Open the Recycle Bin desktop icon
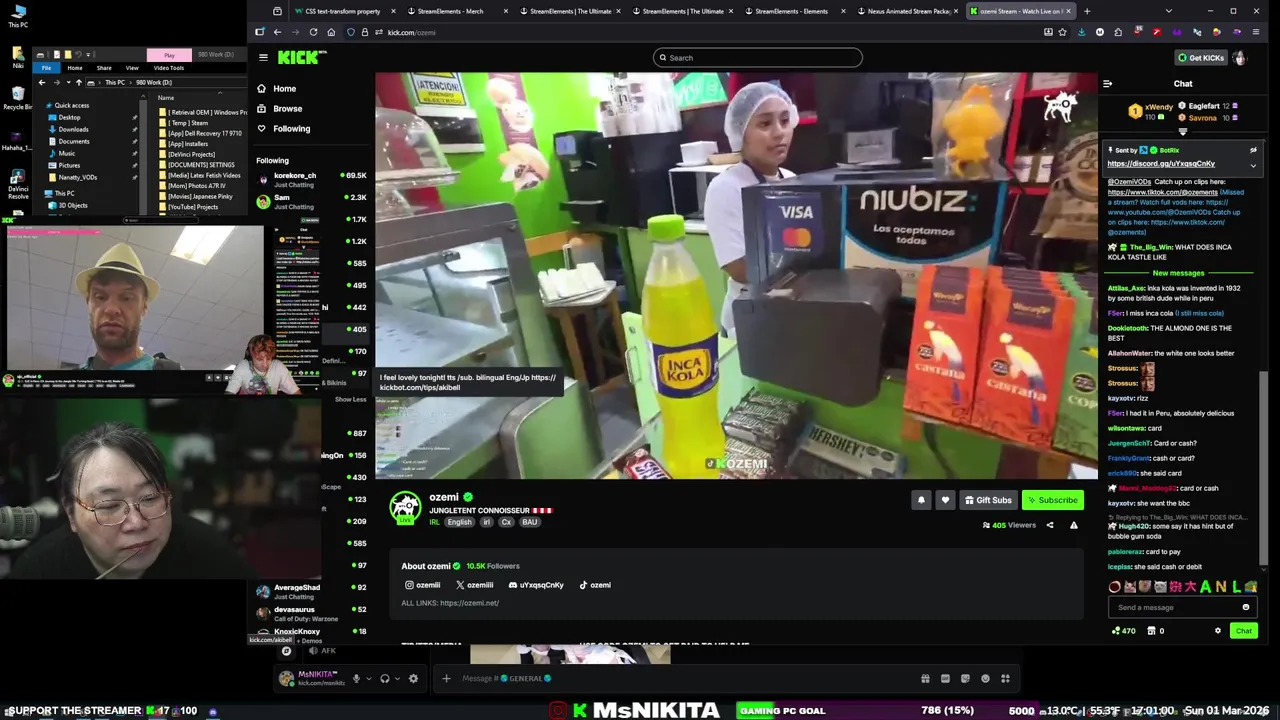Image resolution: width=1280 pixels, height=720 pixels. tap(17, 98)
